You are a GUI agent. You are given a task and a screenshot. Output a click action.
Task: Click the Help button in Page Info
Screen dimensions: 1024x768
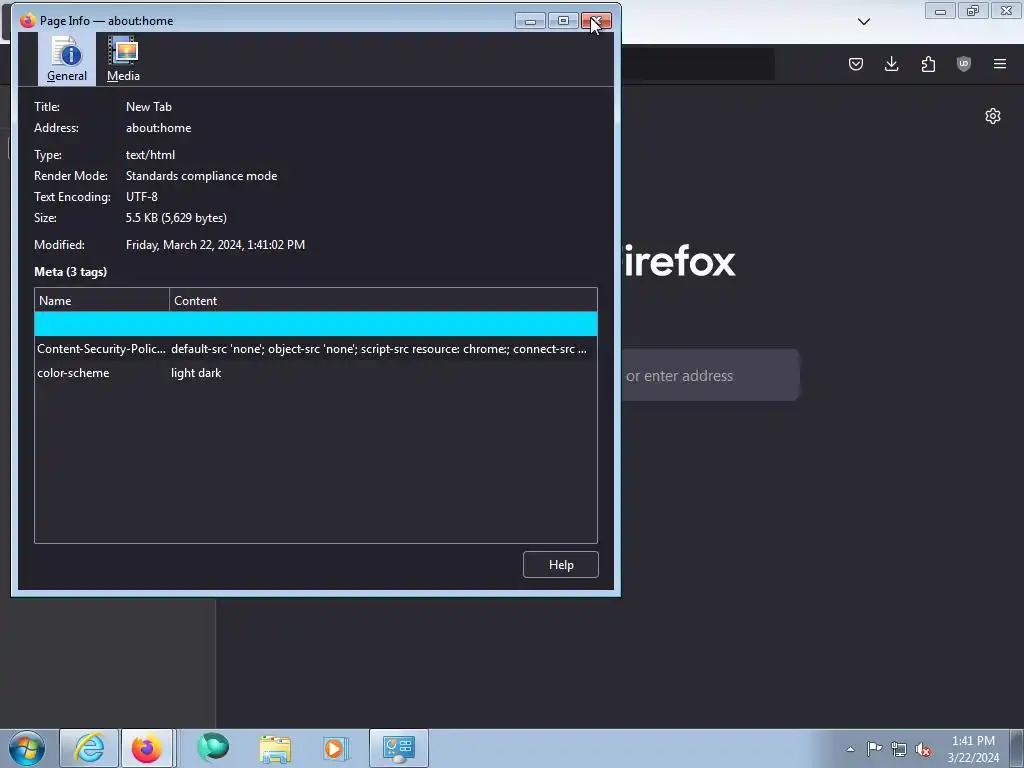coord(560,565)
